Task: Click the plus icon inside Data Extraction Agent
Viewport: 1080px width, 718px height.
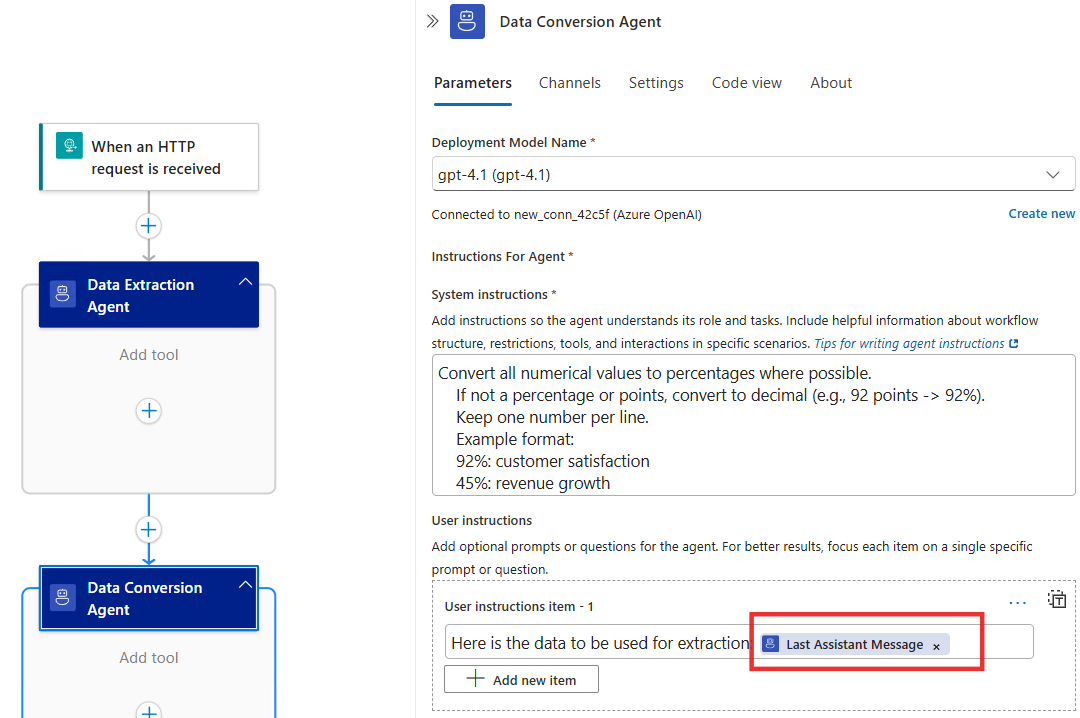Action: (148, 410)
